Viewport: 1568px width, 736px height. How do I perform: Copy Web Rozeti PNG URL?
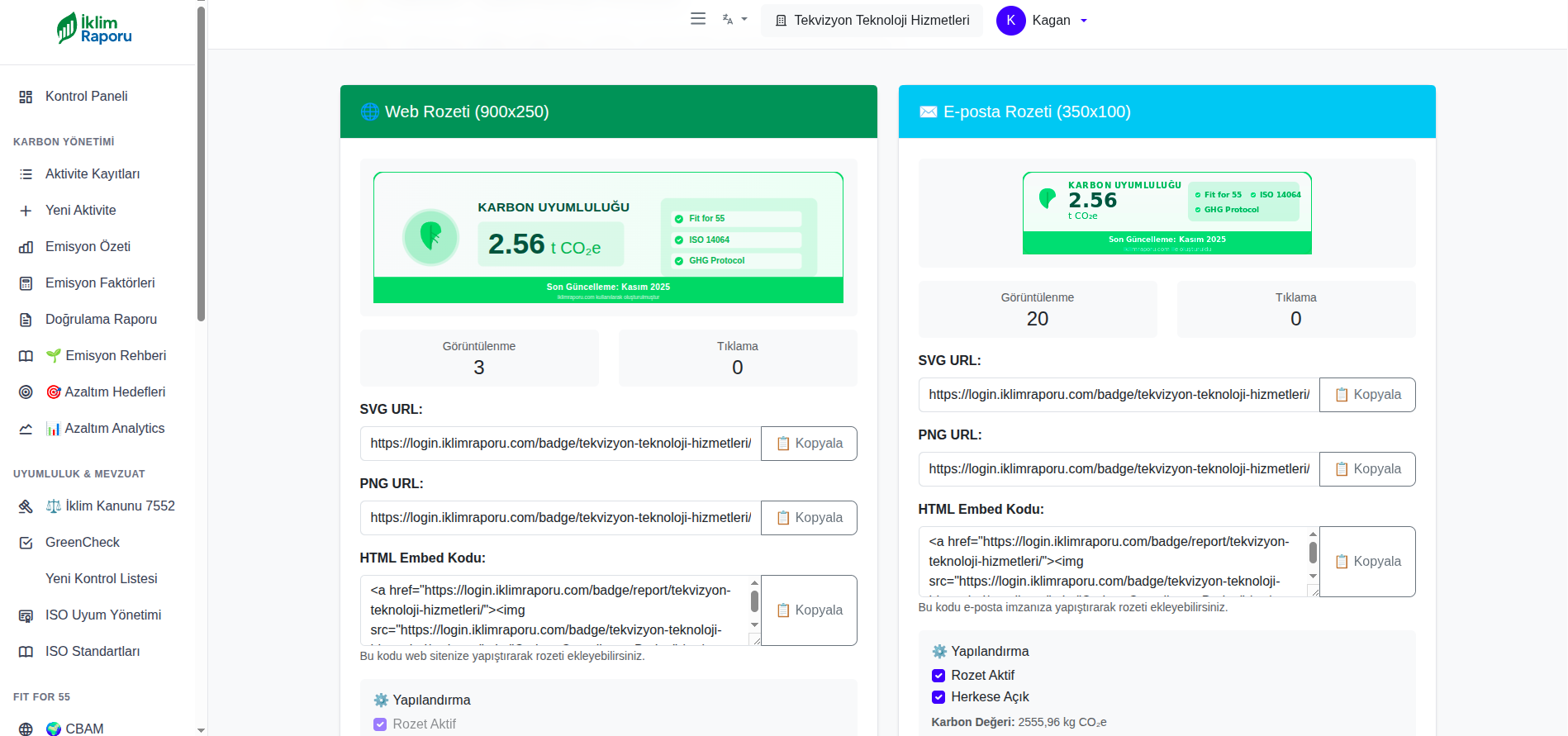click(x=809, y=518)
